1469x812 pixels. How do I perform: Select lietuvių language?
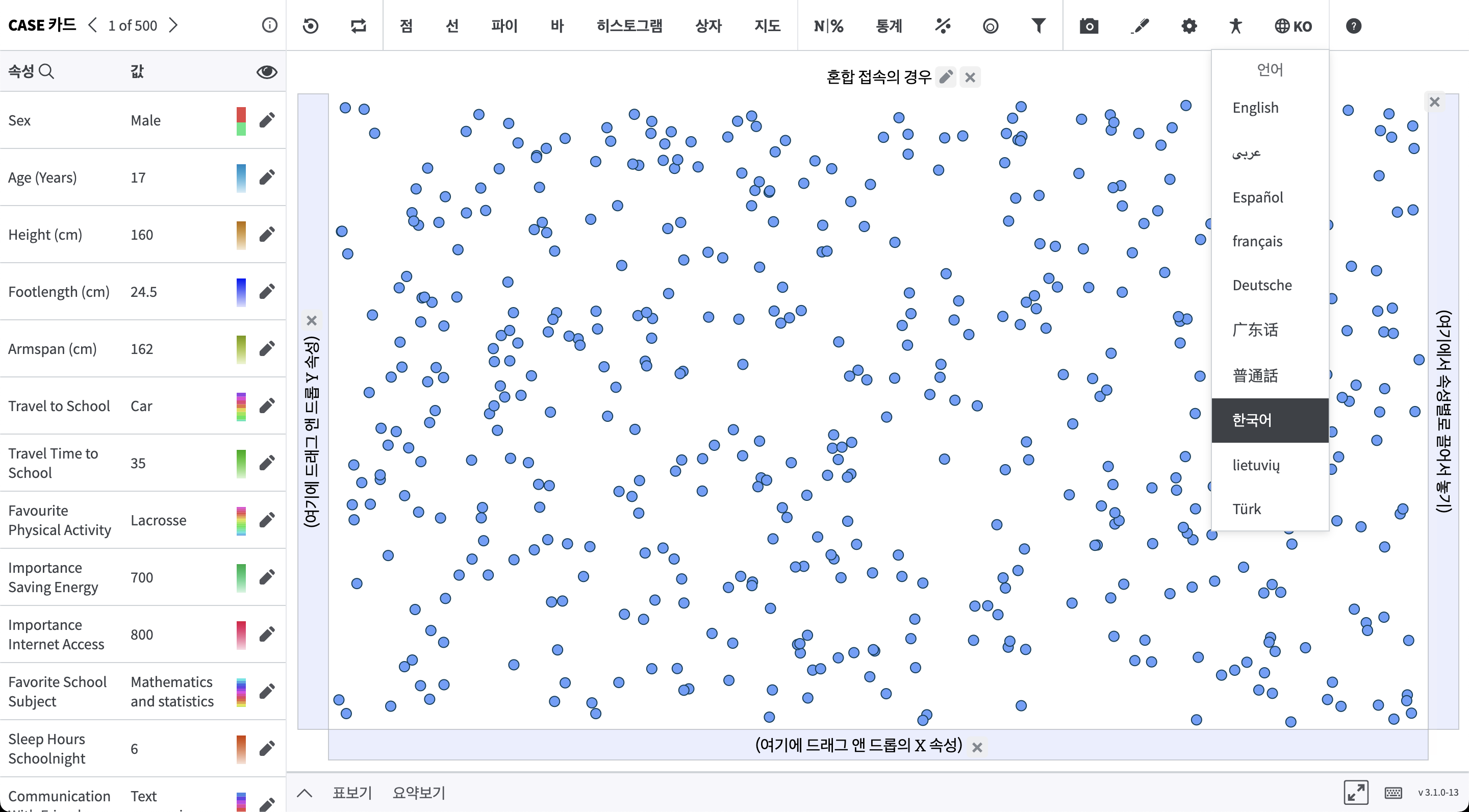tap(1270, 465)
